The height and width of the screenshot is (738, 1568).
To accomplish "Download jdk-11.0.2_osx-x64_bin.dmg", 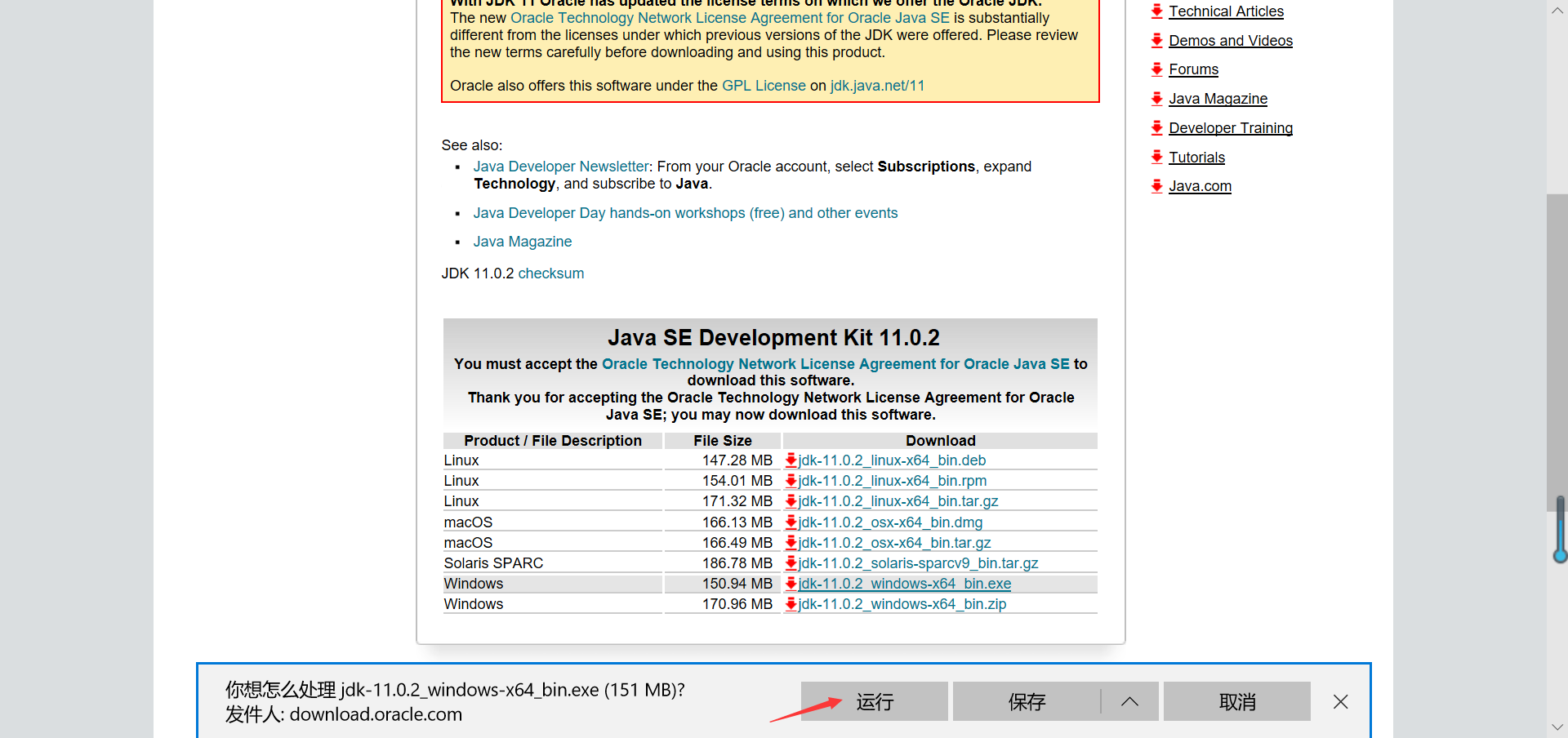I will [x=890, y=522].
